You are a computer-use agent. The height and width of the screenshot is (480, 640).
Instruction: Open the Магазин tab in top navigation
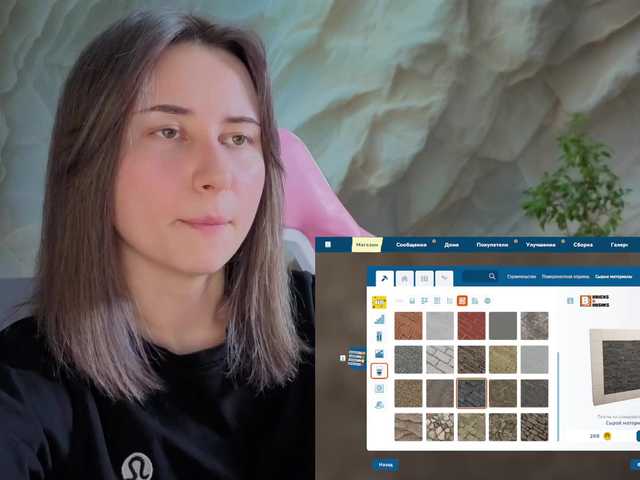tap(367, 245)
